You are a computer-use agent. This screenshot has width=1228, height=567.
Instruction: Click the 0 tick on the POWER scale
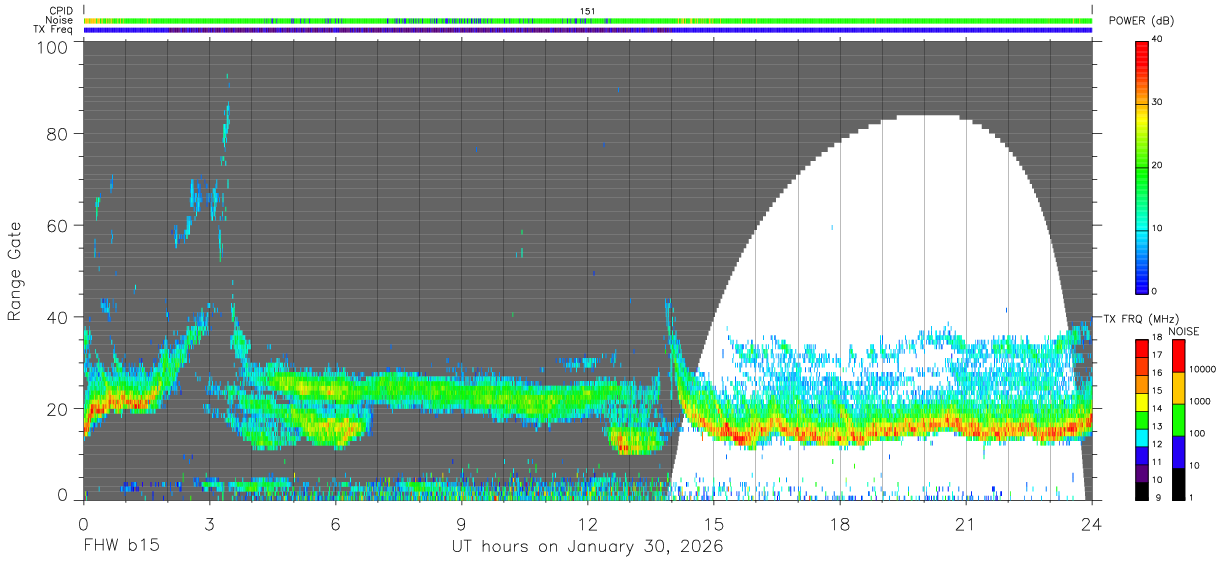(1155, 291)
